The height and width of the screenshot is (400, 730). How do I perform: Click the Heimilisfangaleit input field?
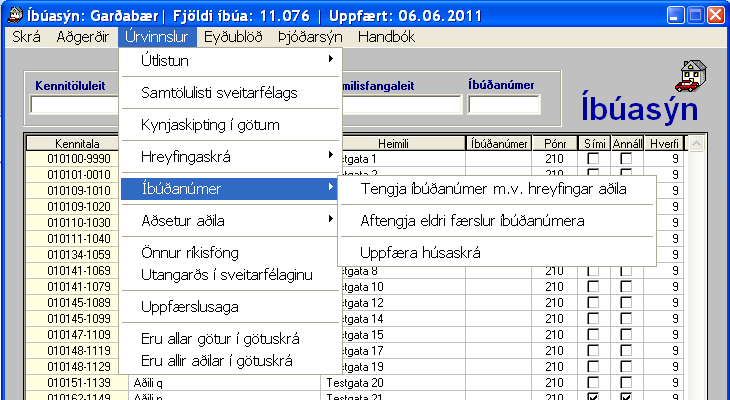(x=402, y=104)
